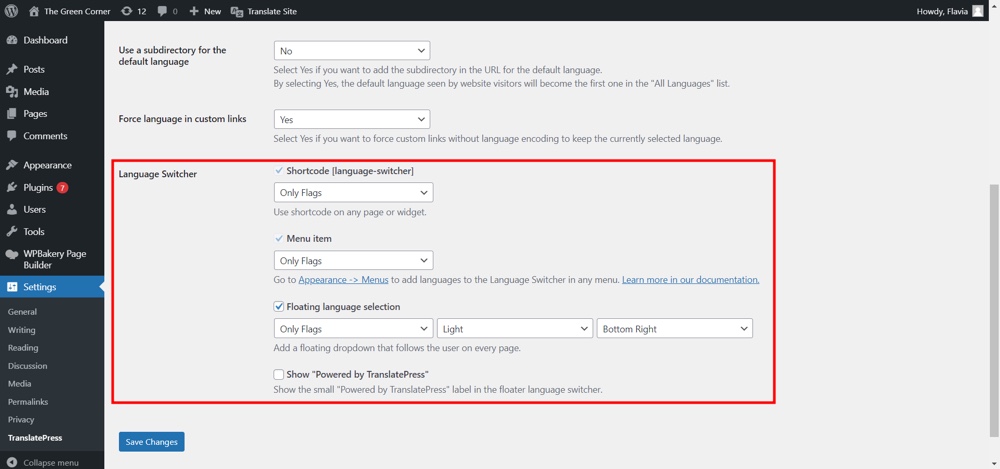The height and width of the screenshot is (469, 1000).
Task: Click the Collapse menu arrow icon
Action: tap(11, 462)
